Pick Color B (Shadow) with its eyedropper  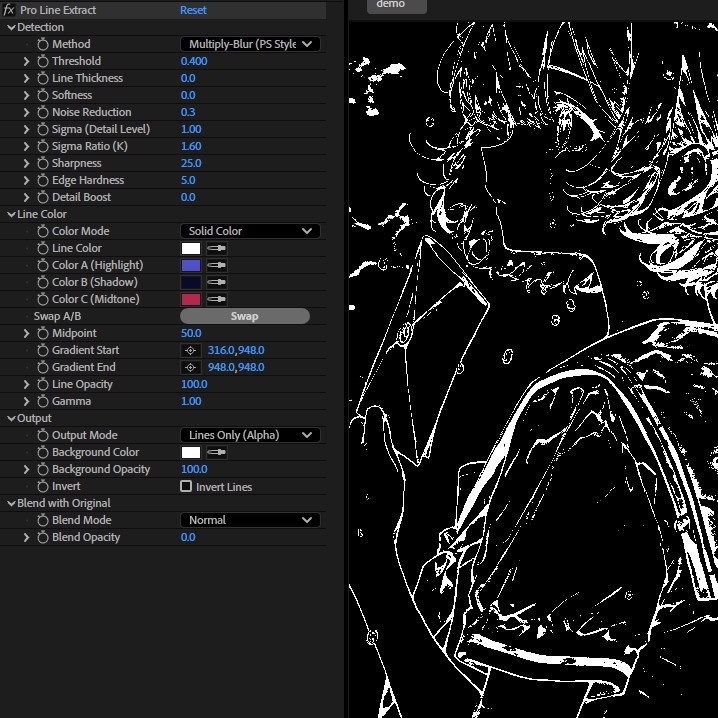(x=216, y=282)
